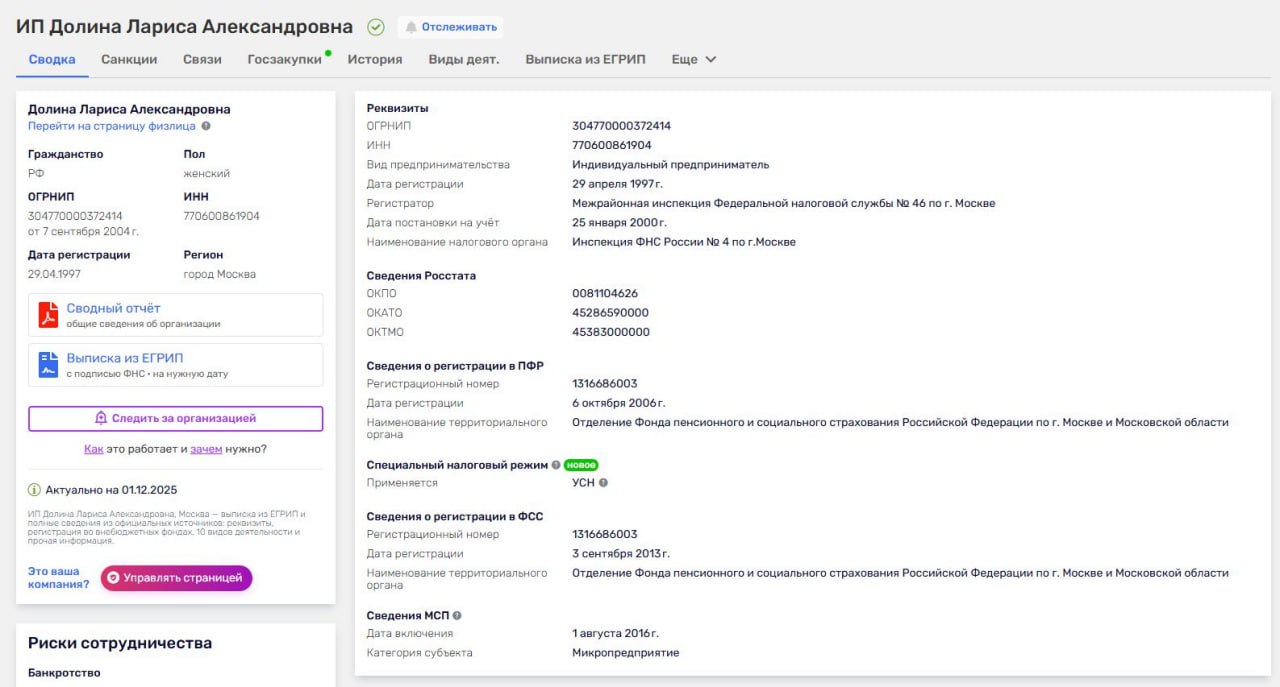Screen dimensions: 1280x687
Task: Open the Госзакупки tab with the green dot
Action: [x=281, y=59]
